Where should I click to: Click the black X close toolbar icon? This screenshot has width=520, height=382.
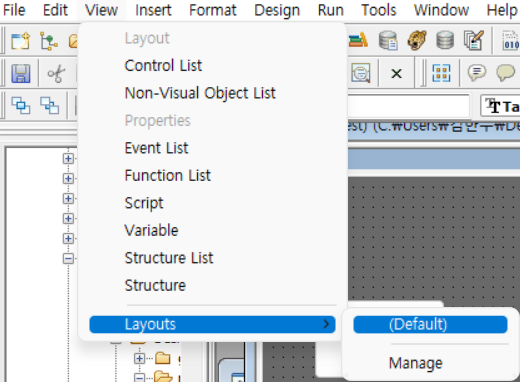tap(396, 73)
